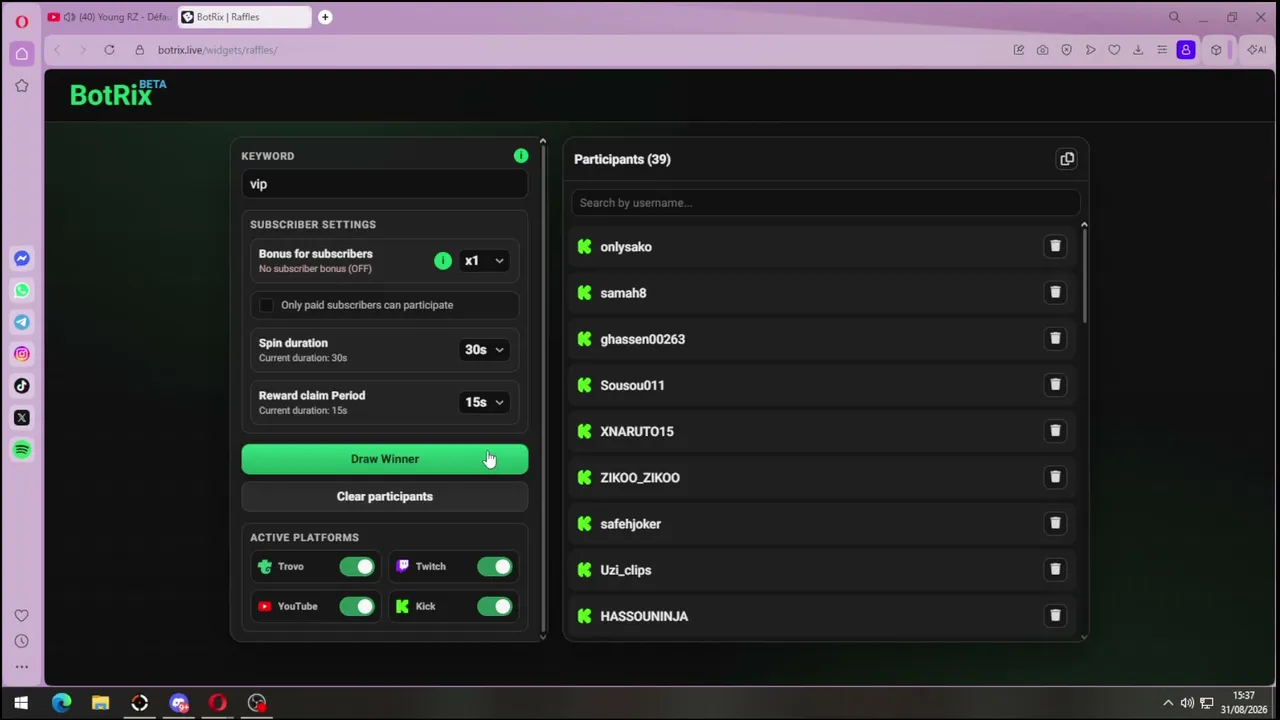This screenshot has height=720, width=1280.
Task: Toggle the Twitch platform switch
Action: point(495,567)
